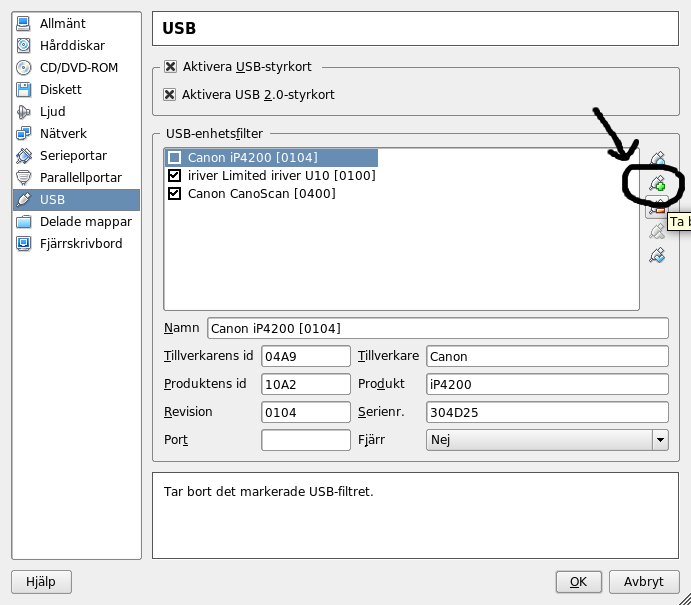
Task: Confirm settings with the OK button
Action: tap(578, 582)
